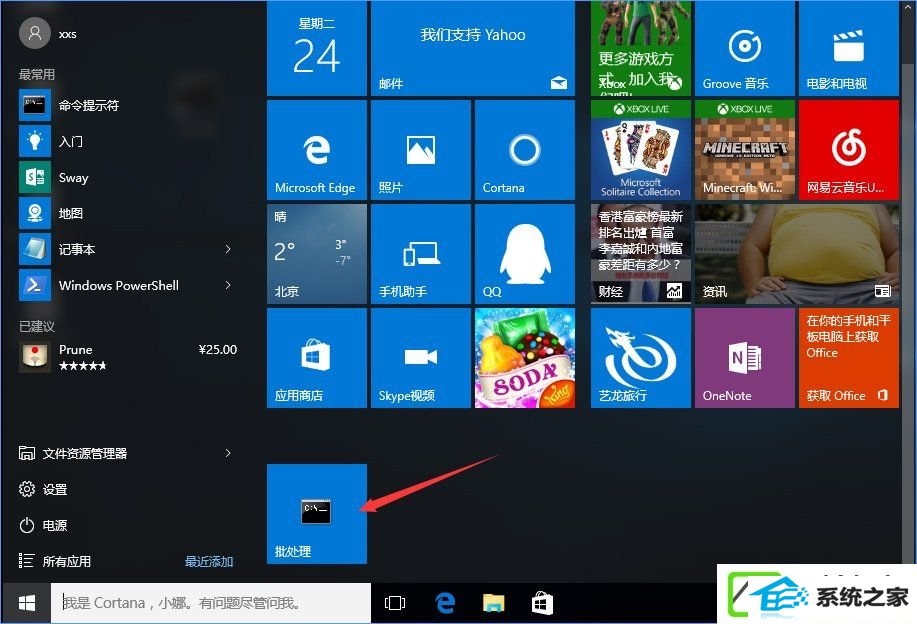Open the OneNote tile
The height and width of the screenshot is (624, 917).
(x=744, y=358)
